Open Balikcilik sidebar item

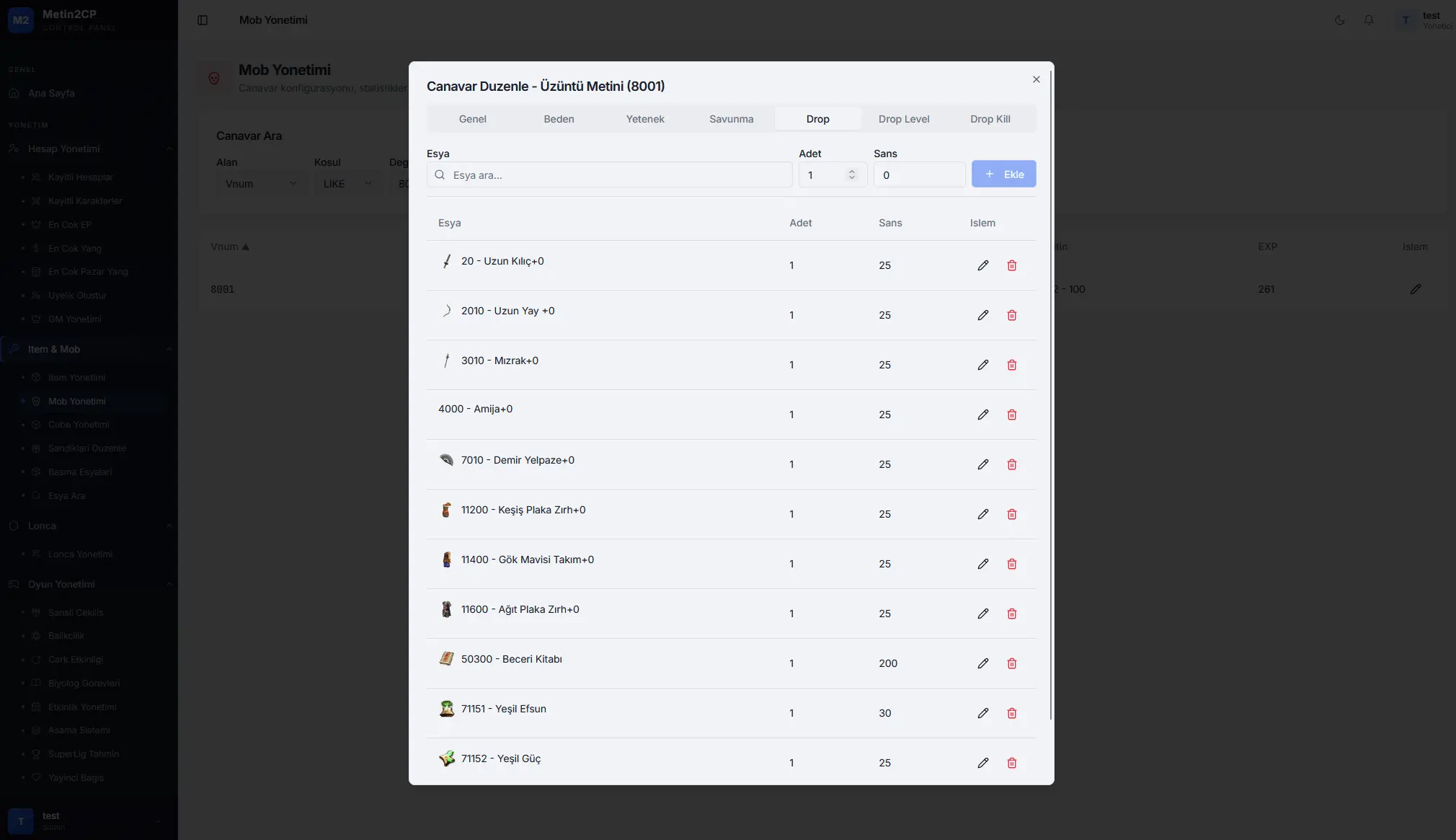pos(66,636)
